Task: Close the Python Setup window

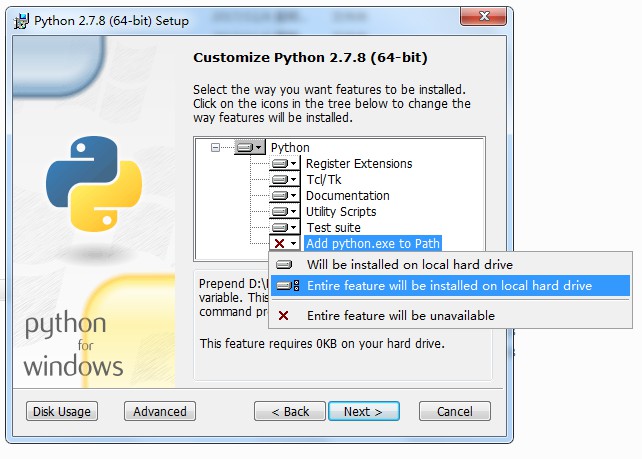Action: (x=484, y=16)
